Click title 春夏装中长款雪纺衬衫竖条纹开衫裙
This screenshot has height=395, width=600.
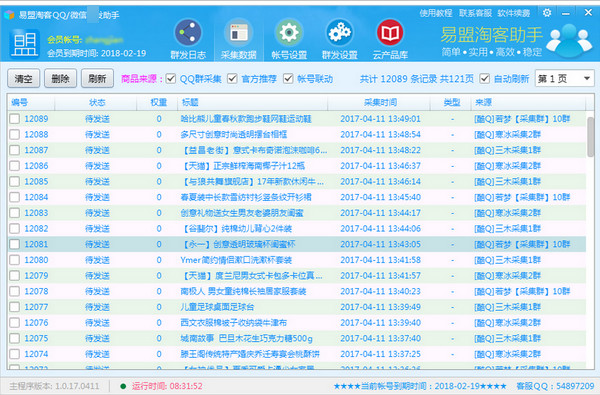coord(246,197)
